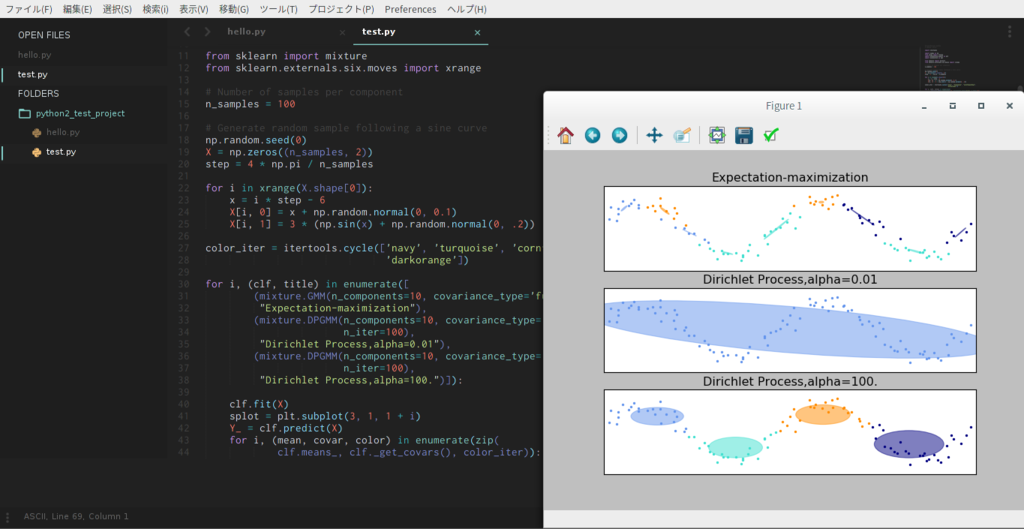Switch to the hello.py tab

(x=246, y=31)
